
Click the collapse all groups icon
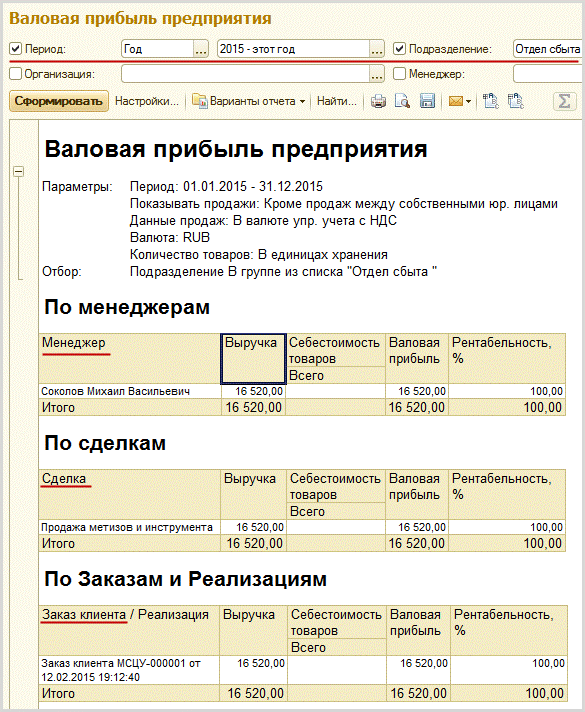pos(516,101)
